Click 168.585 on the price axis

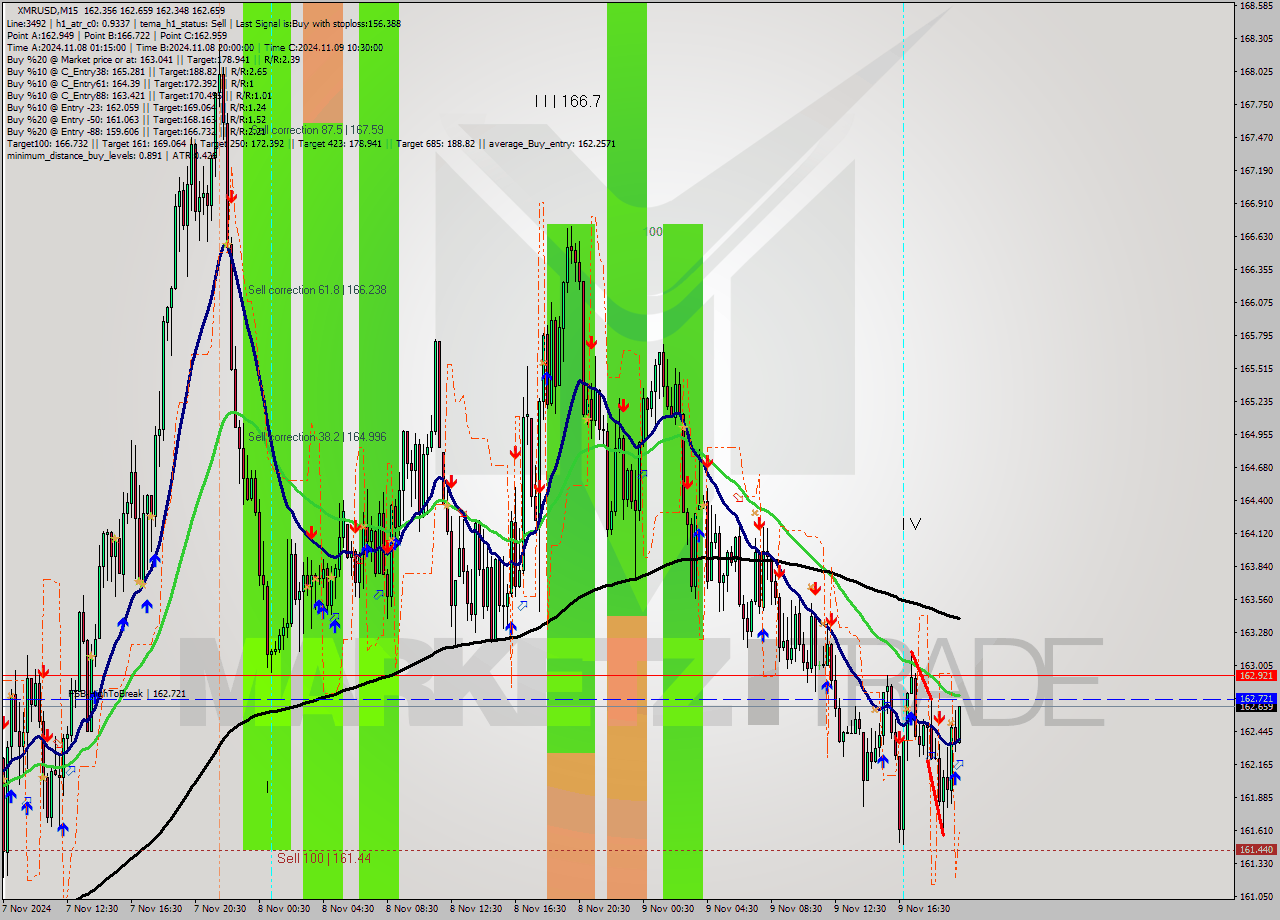point(1256,5)
